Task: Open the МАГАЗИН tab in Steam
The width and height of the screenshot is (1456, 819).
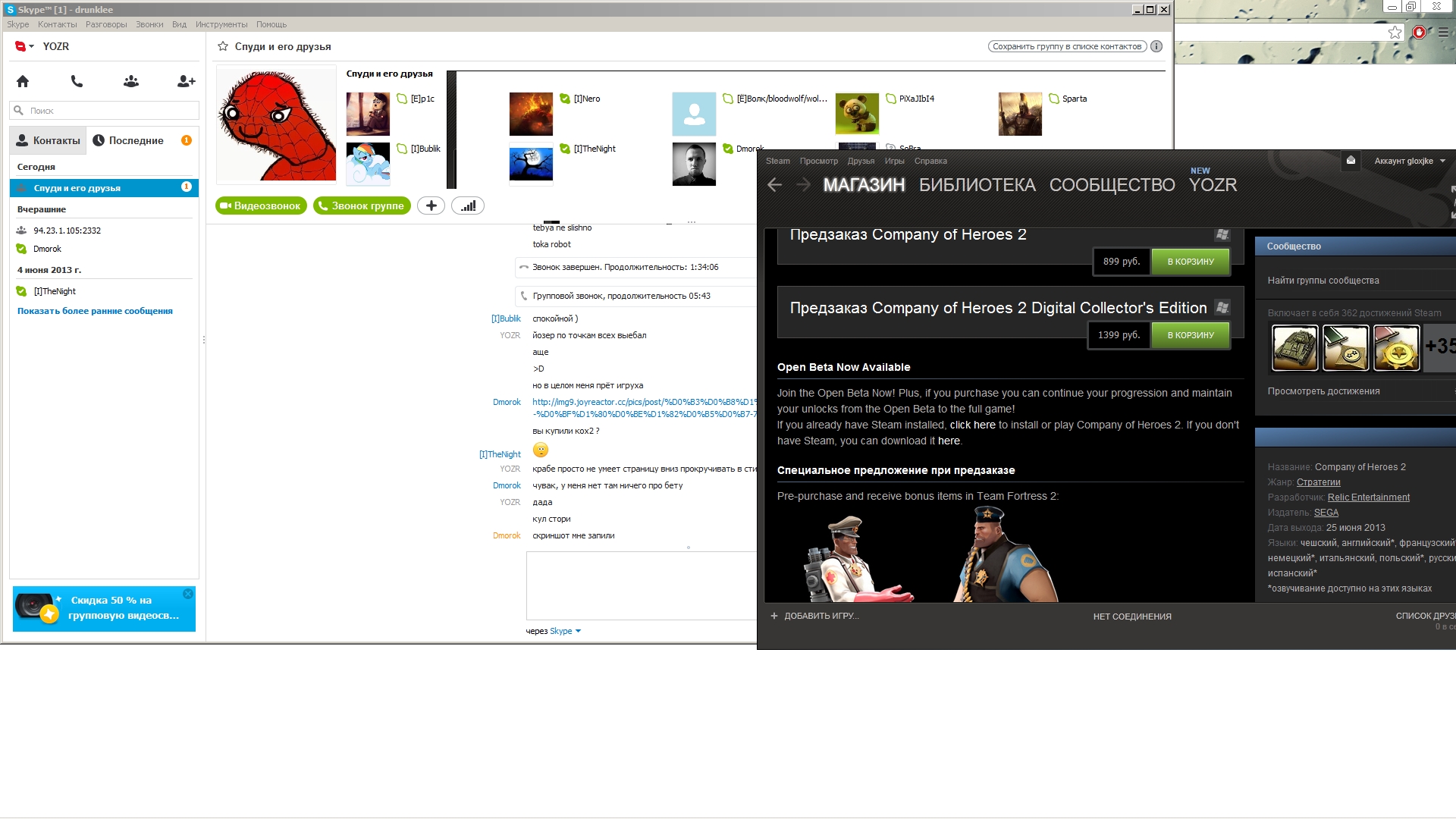Action: tap(864, 185)
